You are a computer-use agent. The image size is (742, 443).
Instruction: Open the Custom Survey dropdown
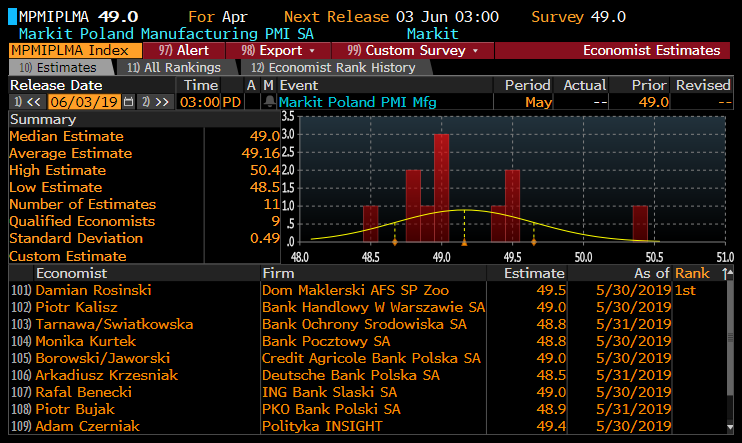[413, 51]
